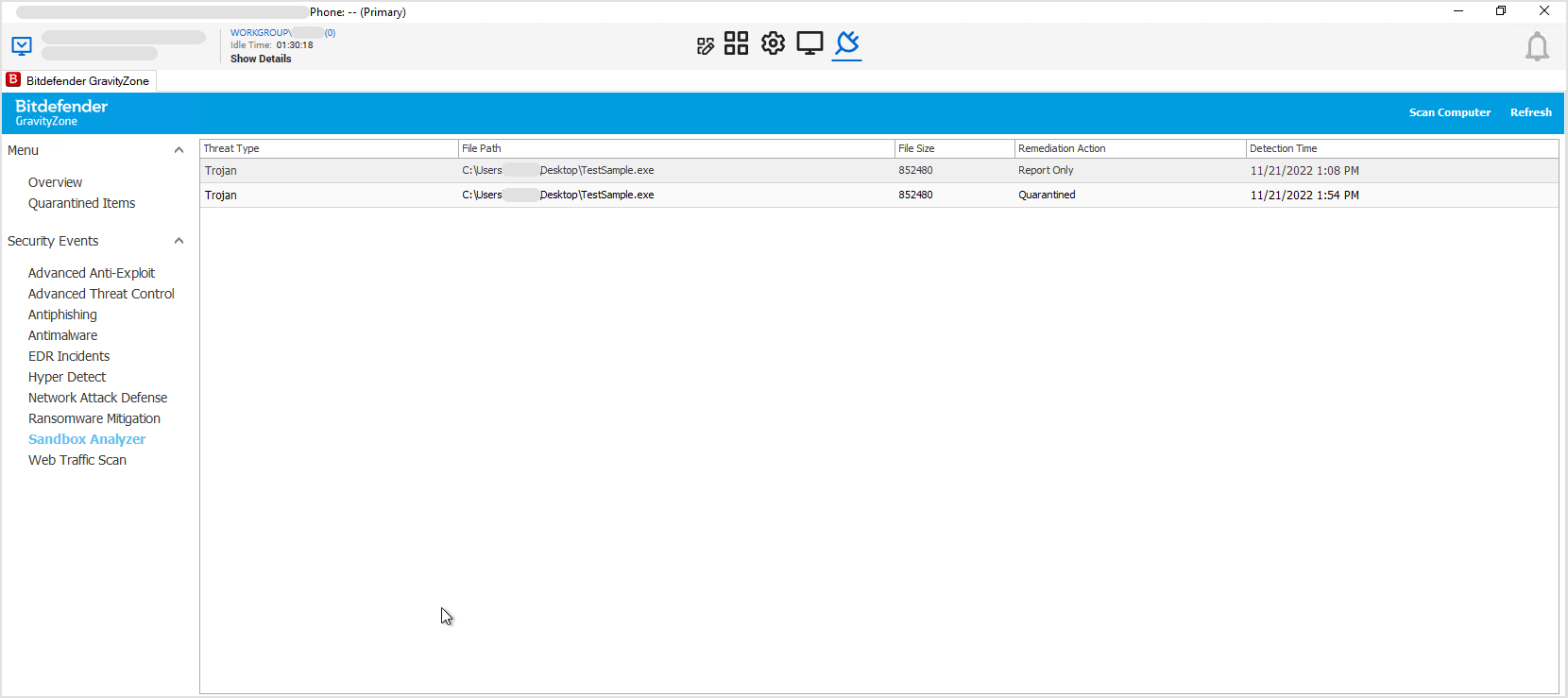Viewport: 1568px width, 698px height.
Task: Click the 852480 file size in the Report Only row
Action: point(915,171)
